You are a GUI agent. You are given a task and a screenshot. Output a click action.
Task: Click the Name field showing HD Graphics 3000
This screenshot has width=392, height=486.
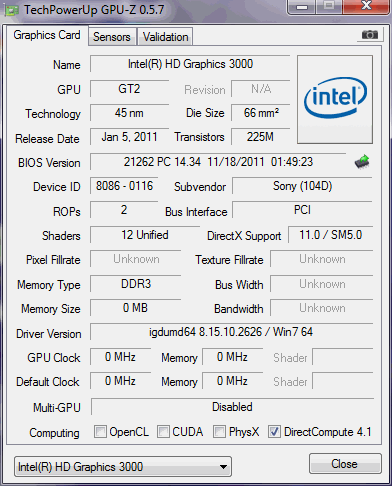pyautogui.click(x=190, y=64)
